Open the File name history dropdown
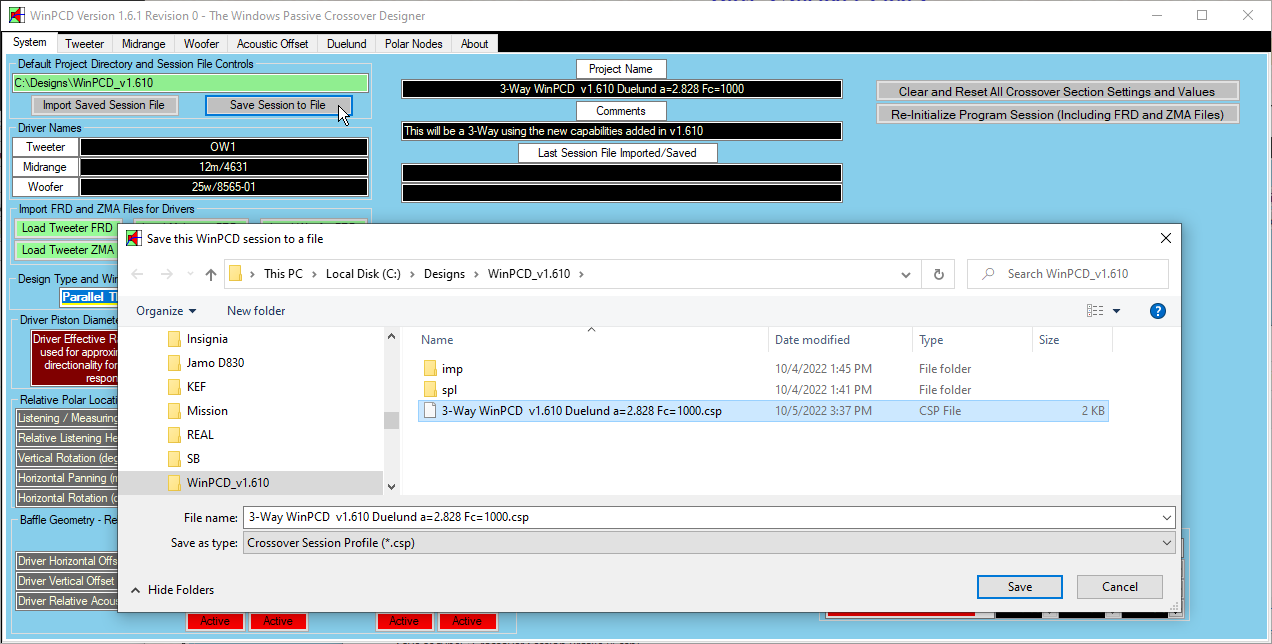This screenshot has width=1272, height=644. [1167, 517]
